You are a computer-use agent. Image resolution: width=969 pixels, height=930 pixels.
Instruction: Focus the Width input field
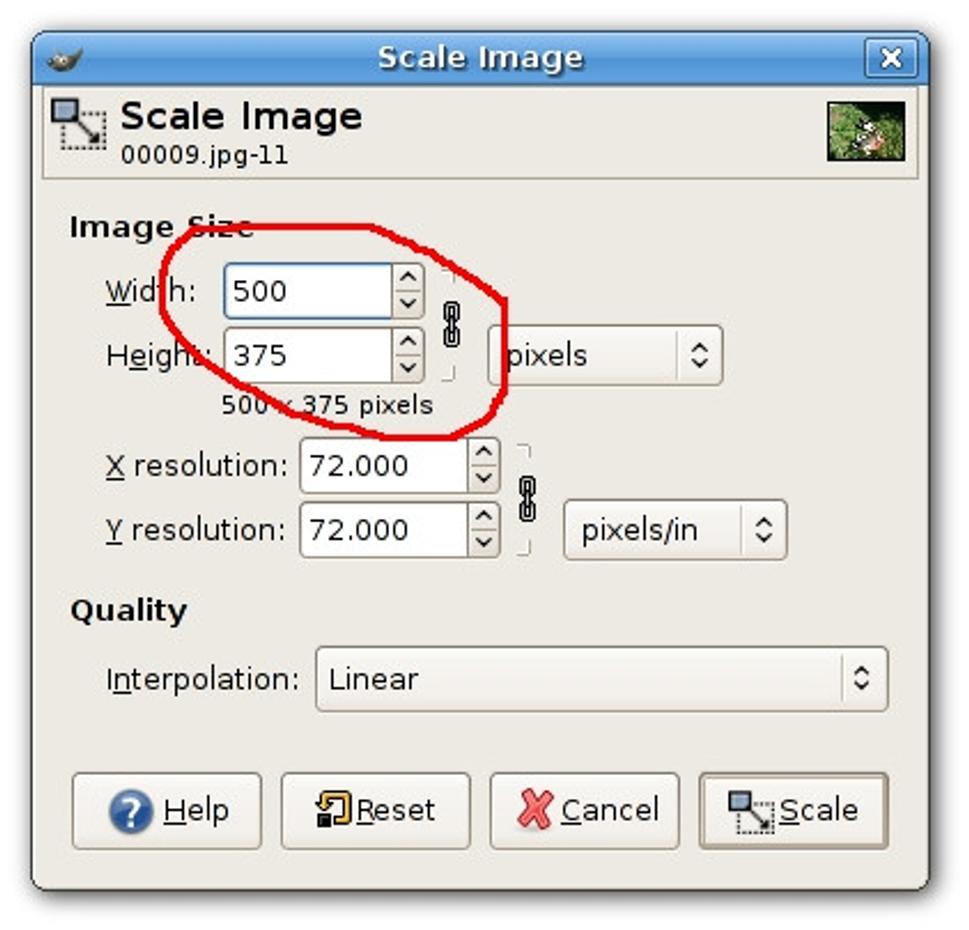coord(308,291)
